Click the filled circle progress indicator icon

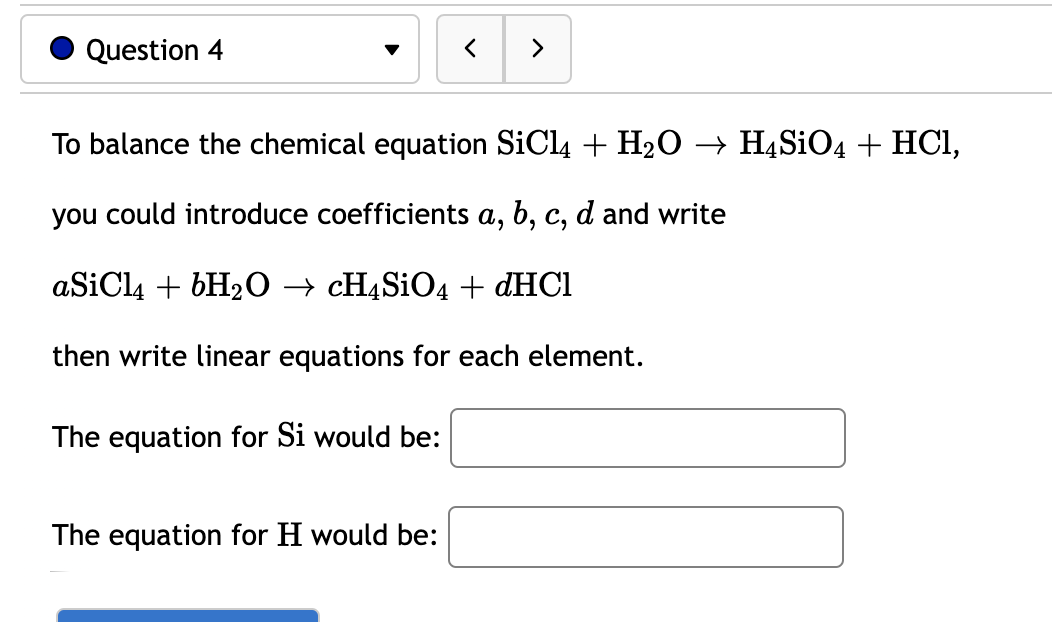pos(63,49)
